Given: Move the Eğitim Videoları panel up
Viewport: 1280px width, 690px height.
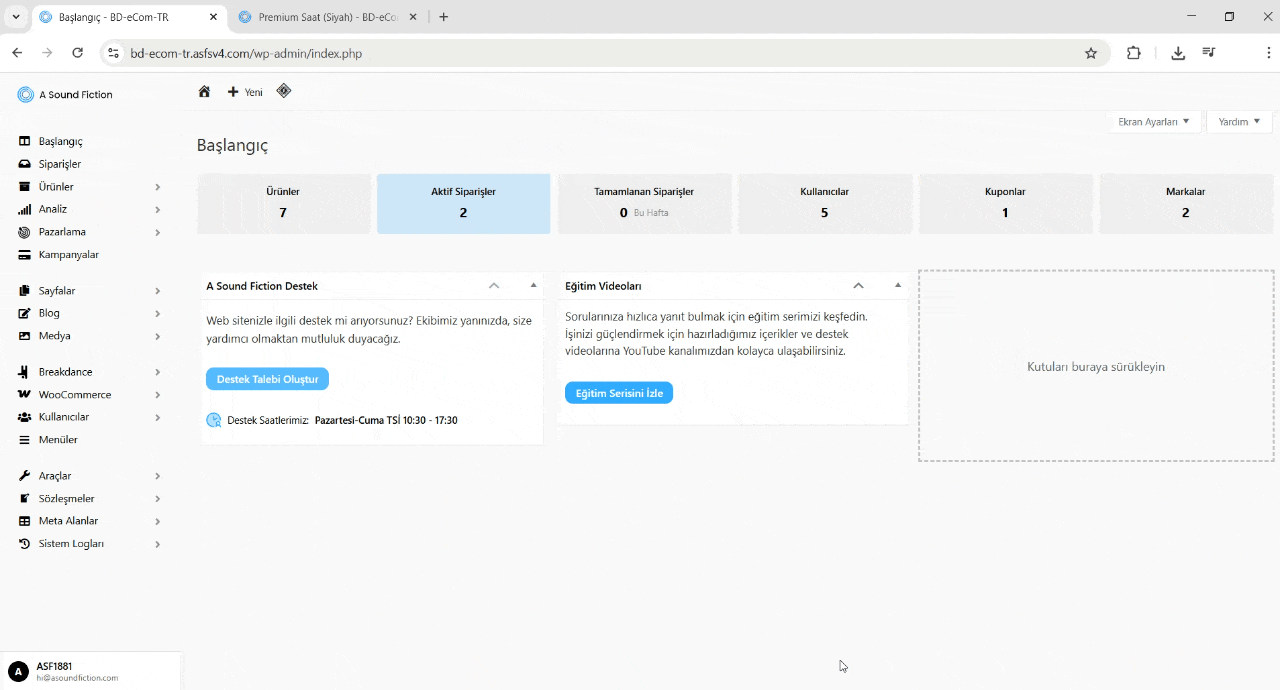Looking at the screenshot, I should 858,286.
